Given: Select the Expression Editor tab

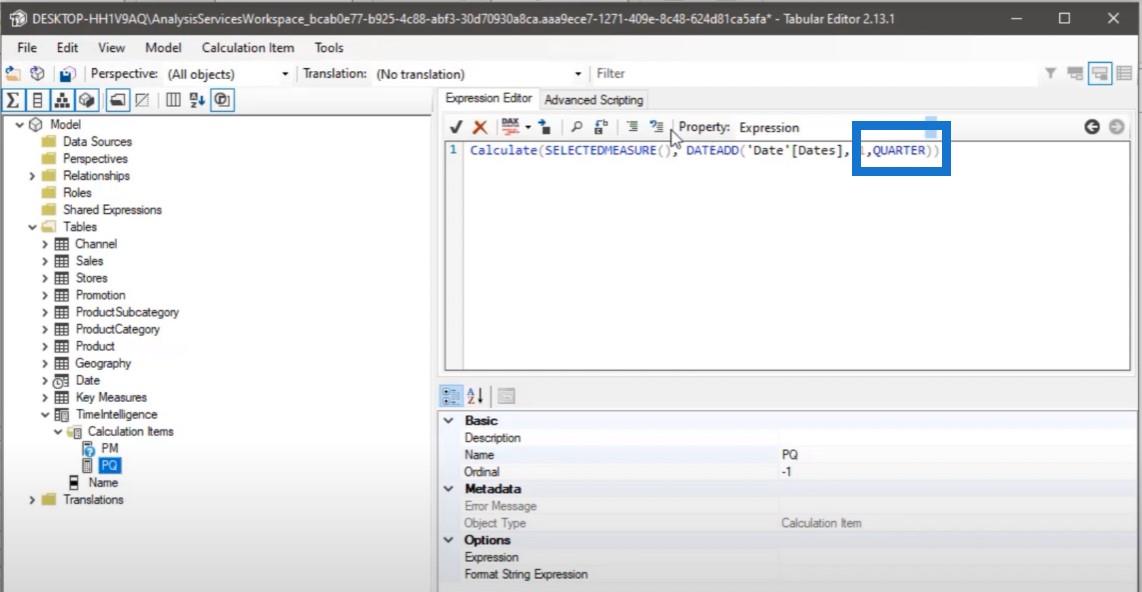Looking at the screenshot, I should (x=488, y=98).
